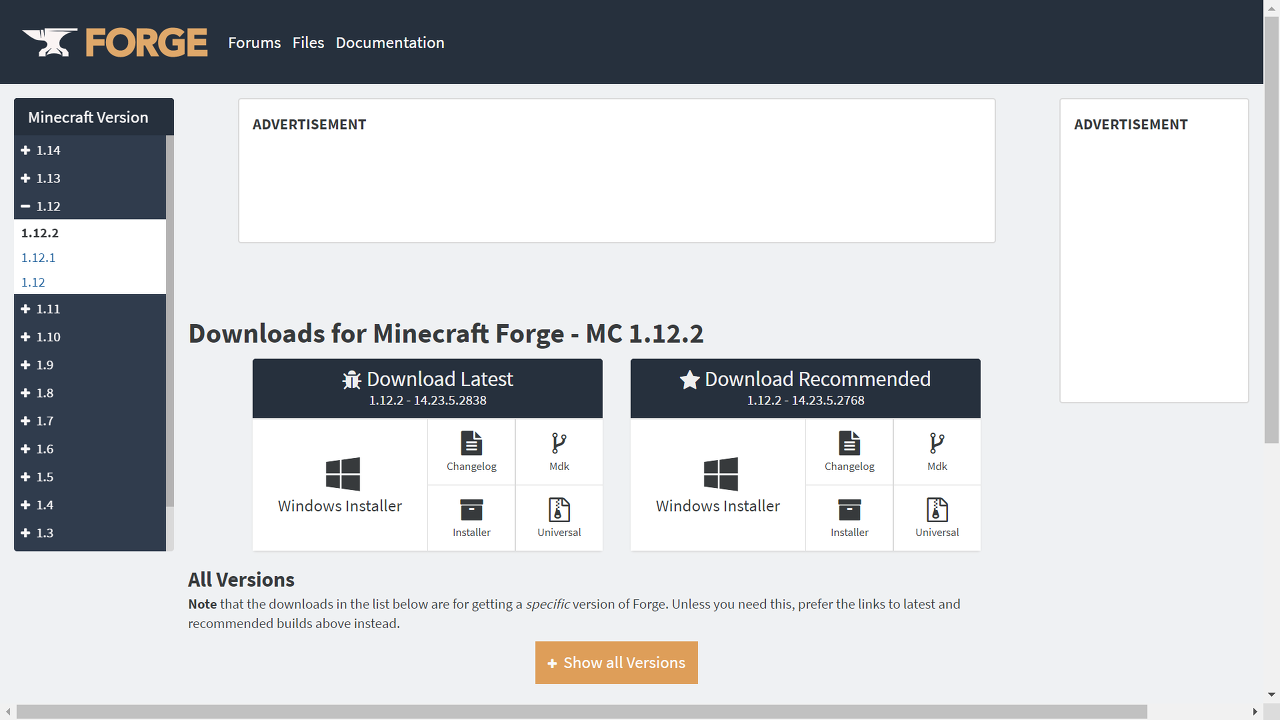Click the sidebar version list scrollbar

point(170,320)
